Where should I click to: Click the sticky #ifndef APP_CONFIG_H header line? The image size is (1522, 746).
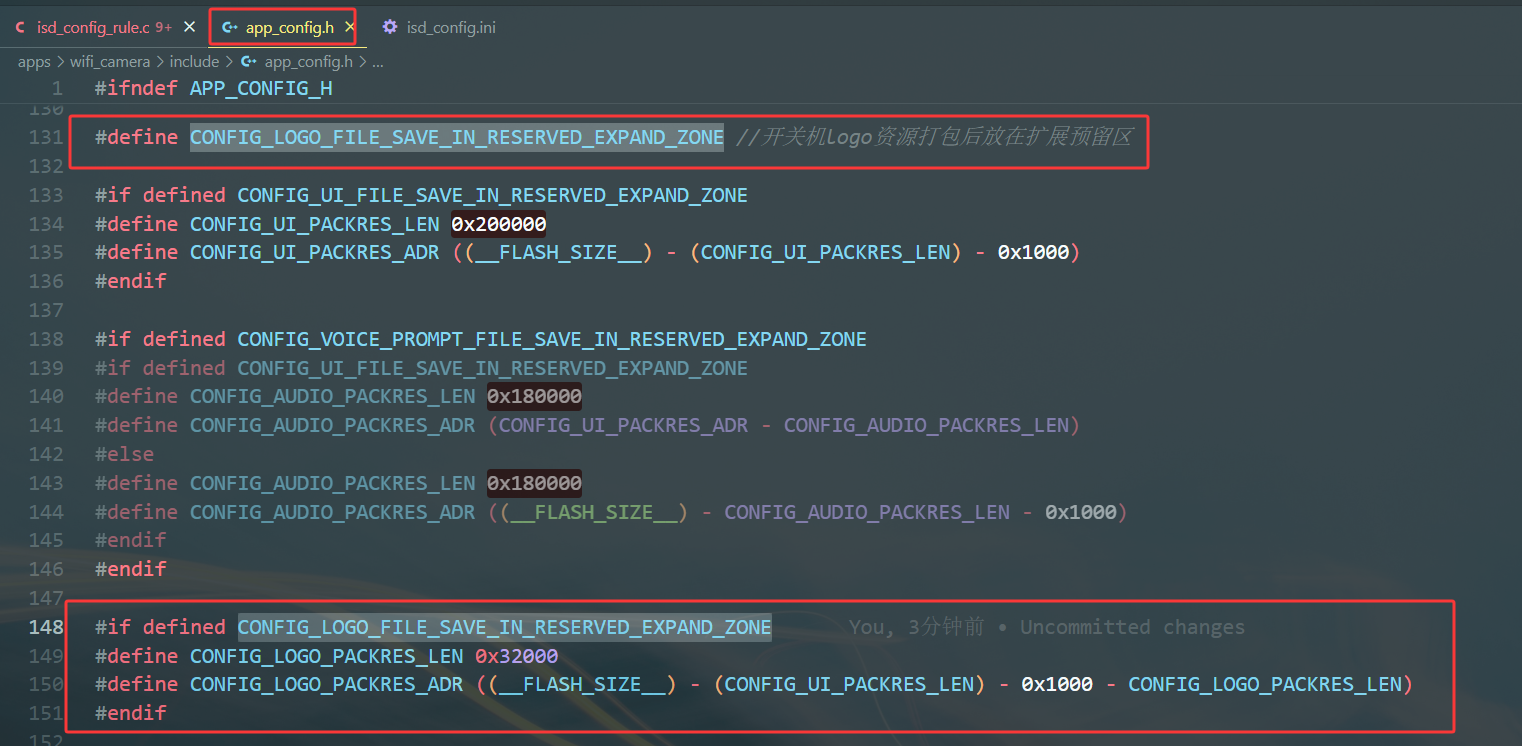click(214, 88)
